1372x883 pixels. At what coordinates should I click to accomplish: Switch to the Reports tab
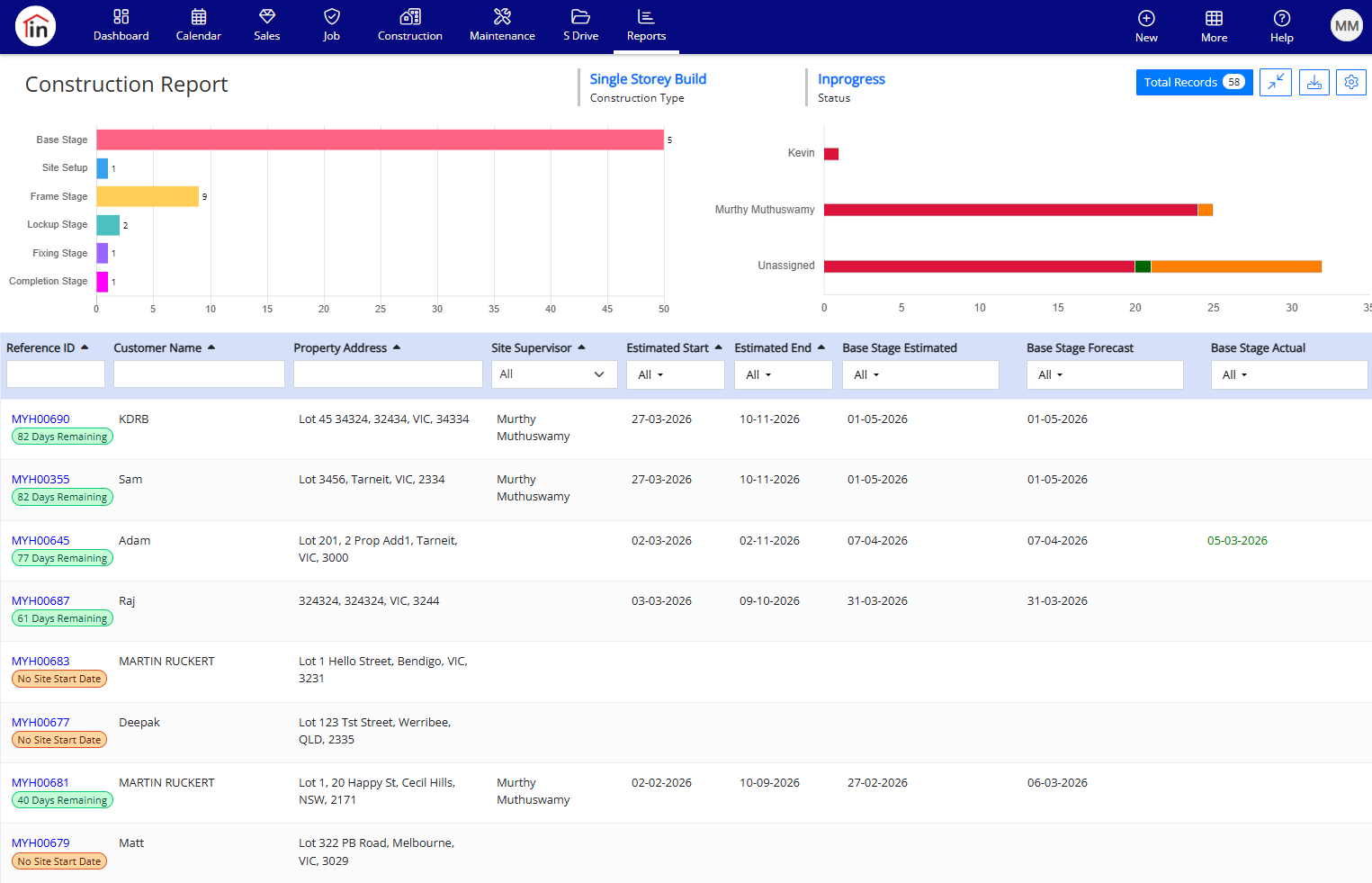646,25
